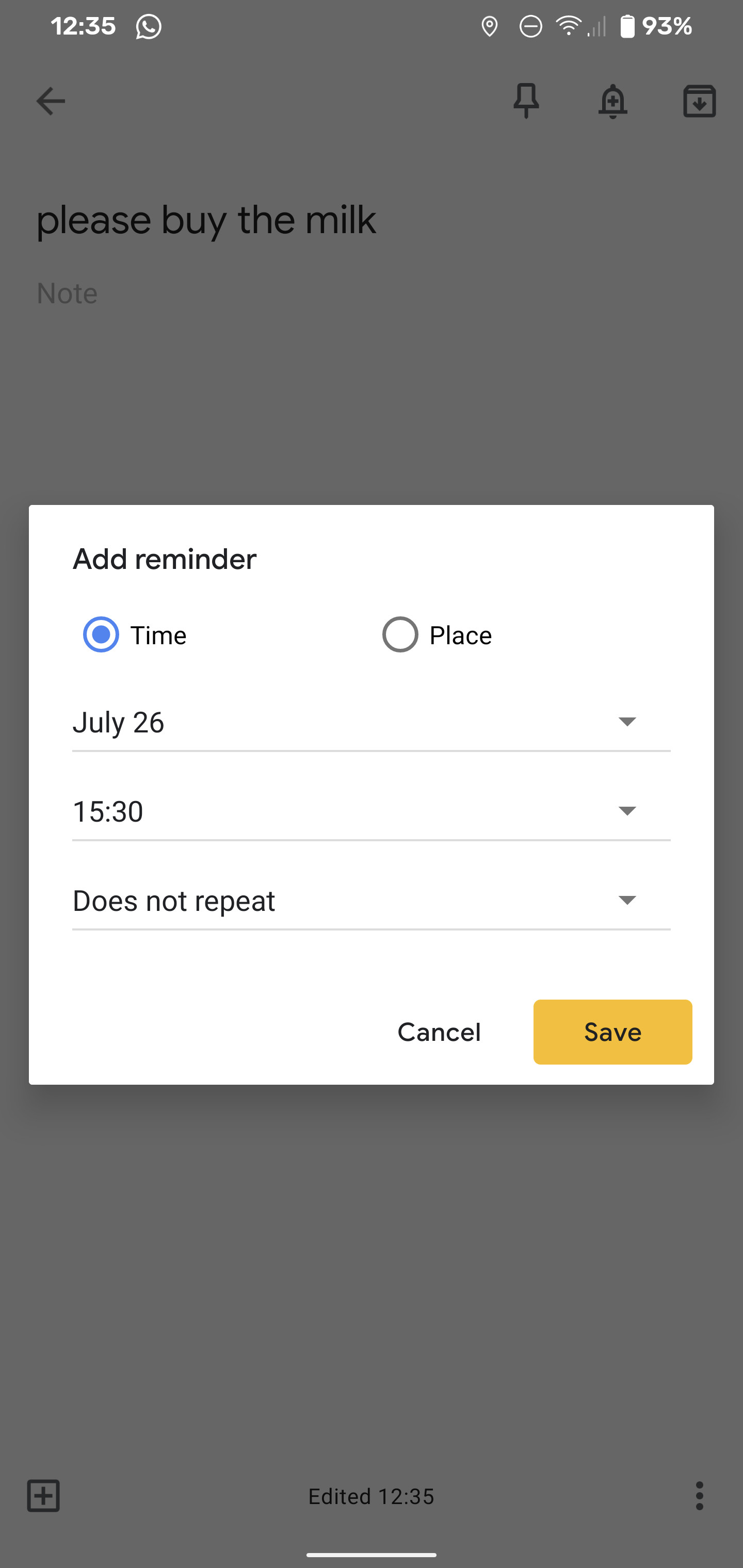Tap the Note body text field
Image resolution: width=743 pixels, height=1568 pixels.
(67, 294)
